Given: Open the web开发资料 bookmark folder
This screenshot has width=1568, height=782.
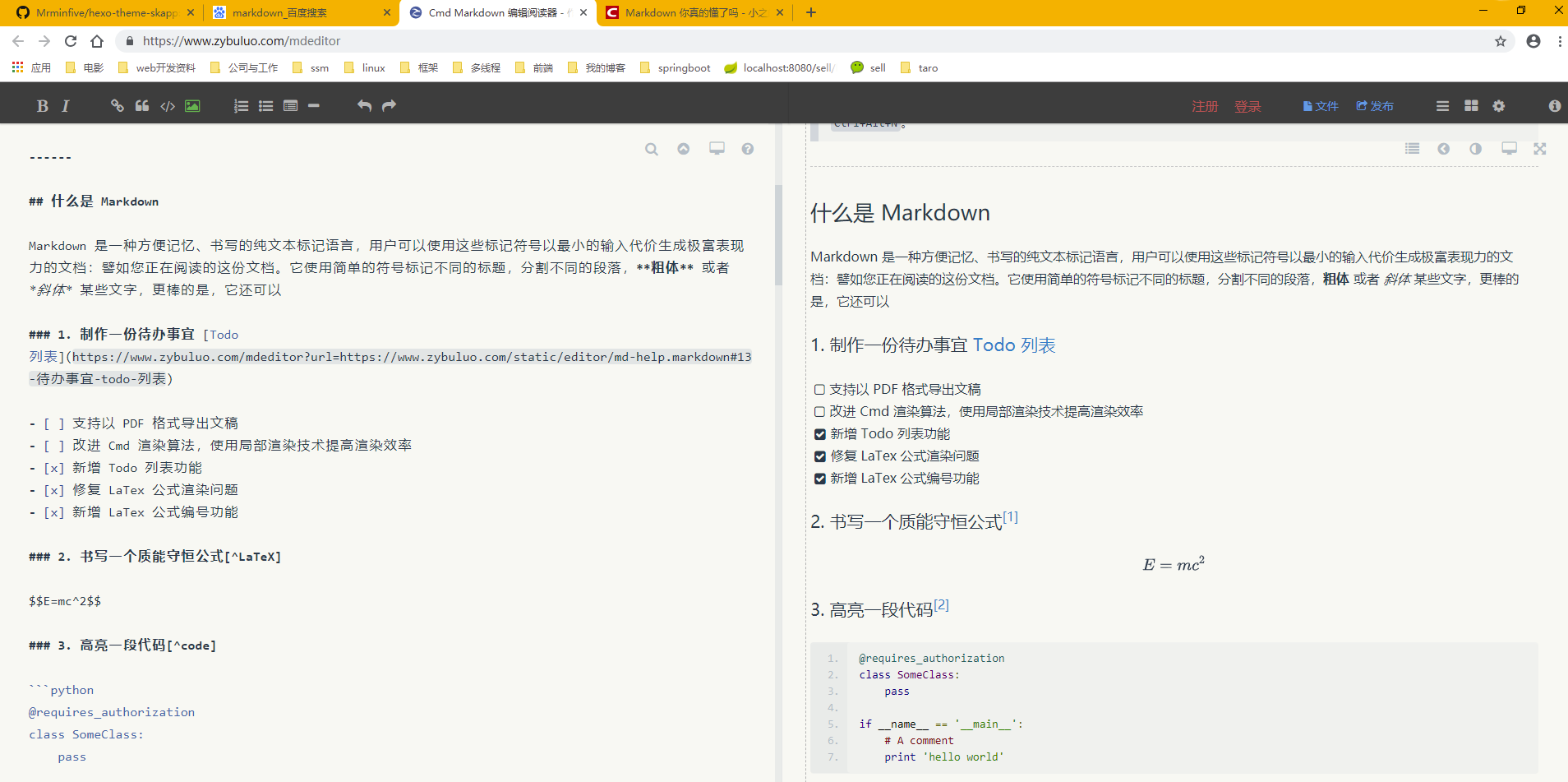Looking at the screenshot, I should [x=156, y=67].
